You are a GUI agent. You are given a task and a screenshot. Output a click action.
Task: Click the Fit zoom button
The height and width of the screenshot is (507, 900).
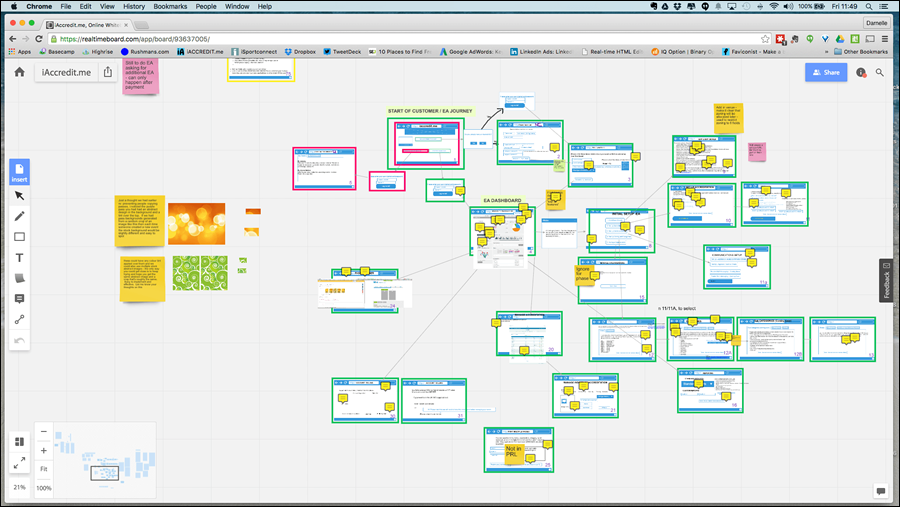point(44,469)
